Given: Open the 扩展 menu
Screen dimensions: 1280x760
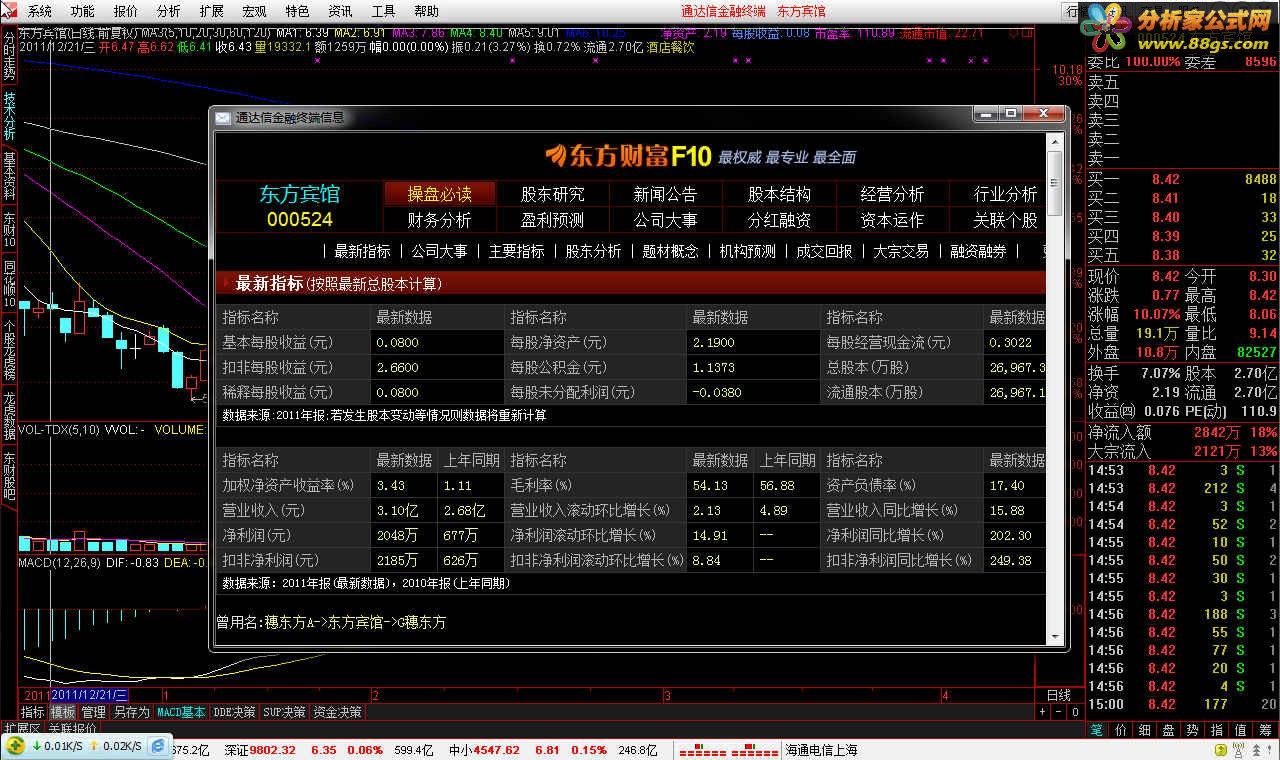Looking at the screenshot, I should click(211, 11).
